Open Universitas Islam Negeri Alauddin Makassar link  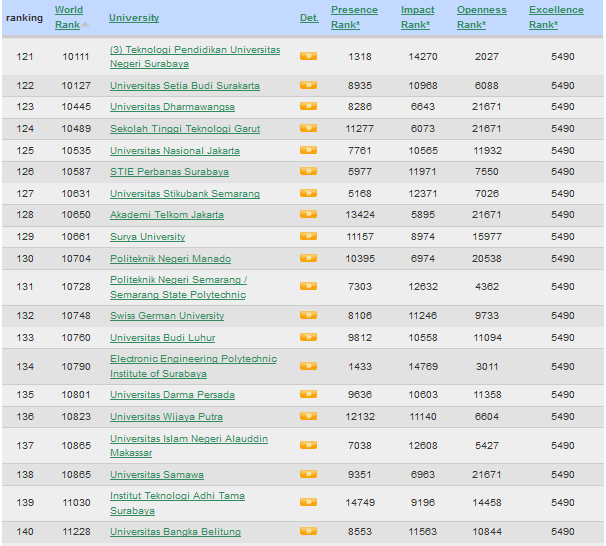click(x=189, y=446)
